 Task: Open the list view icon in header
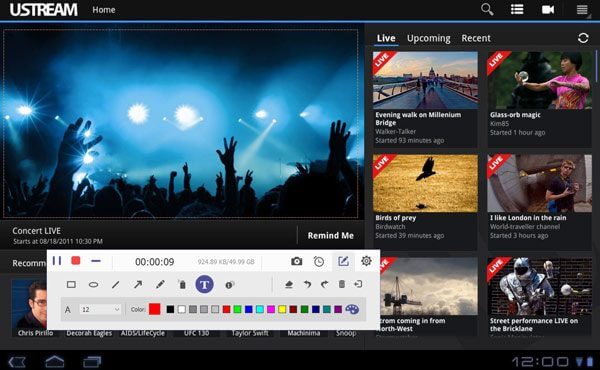click(x=517, y=9)
